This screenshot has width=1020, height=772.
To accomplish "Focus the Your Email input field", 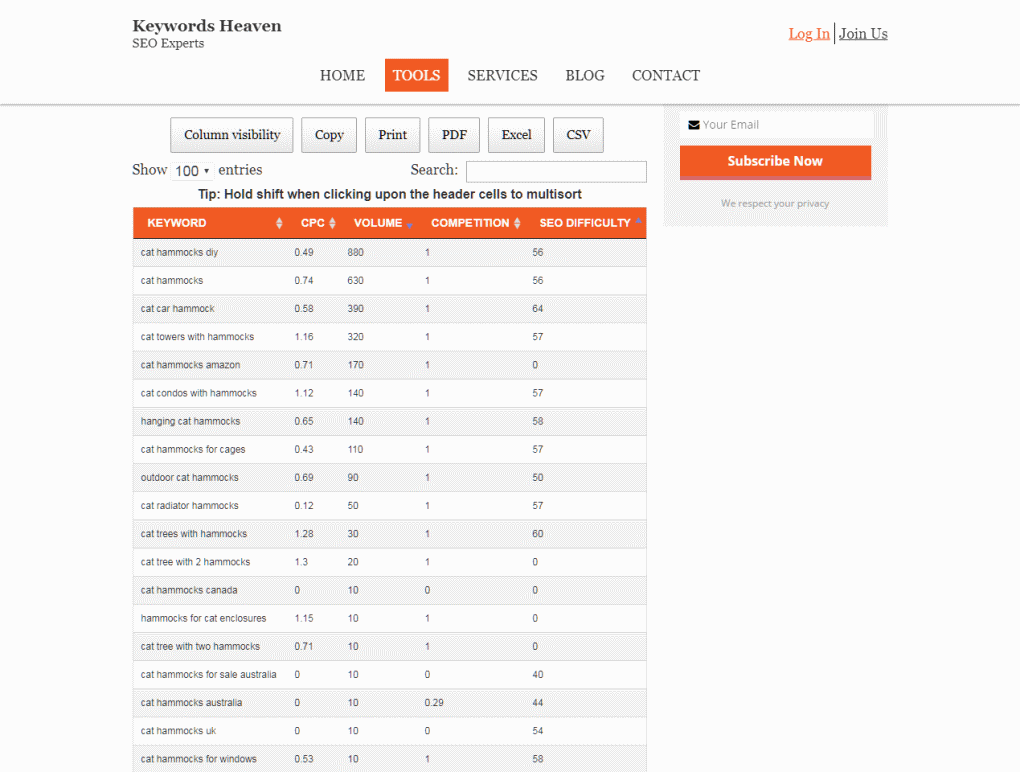I will tap(776, 125).
